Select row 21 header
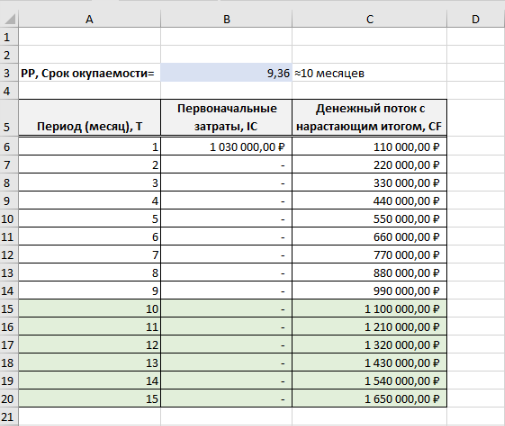 [x=7, y=417]
